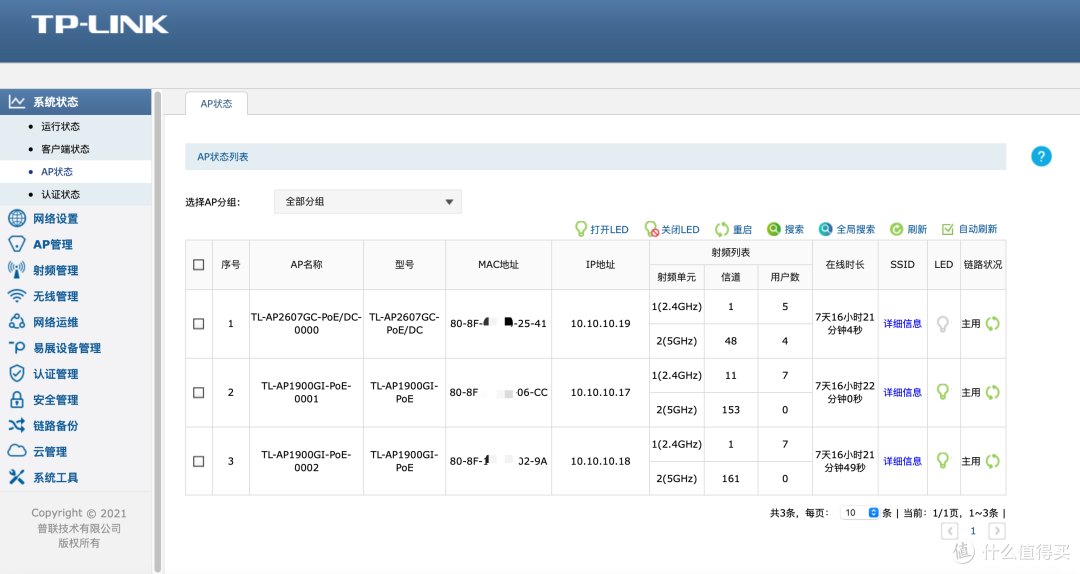Expand the 无线管理 menu text
The image size is (1080, 574).
[x=56, y=296]
